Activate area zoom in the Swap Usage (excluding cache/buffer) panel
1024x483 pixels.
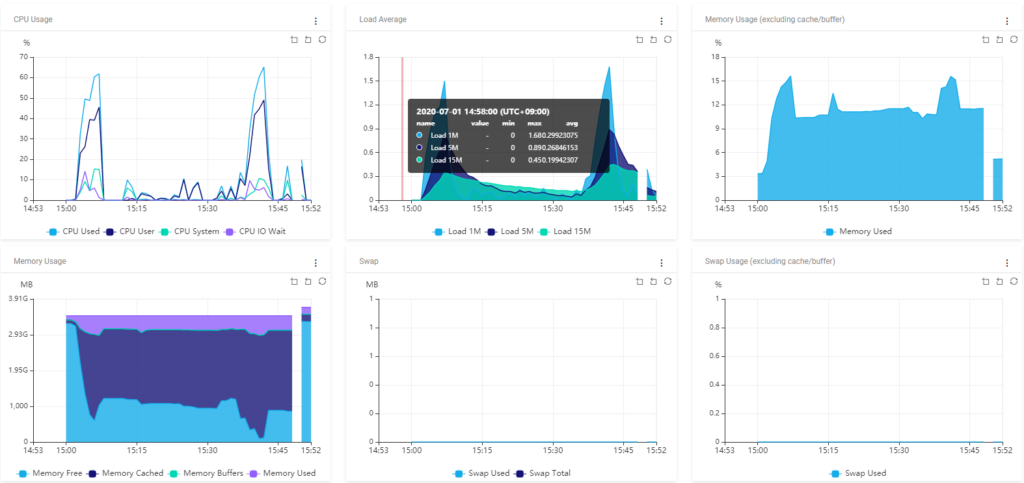click(987, 282)
